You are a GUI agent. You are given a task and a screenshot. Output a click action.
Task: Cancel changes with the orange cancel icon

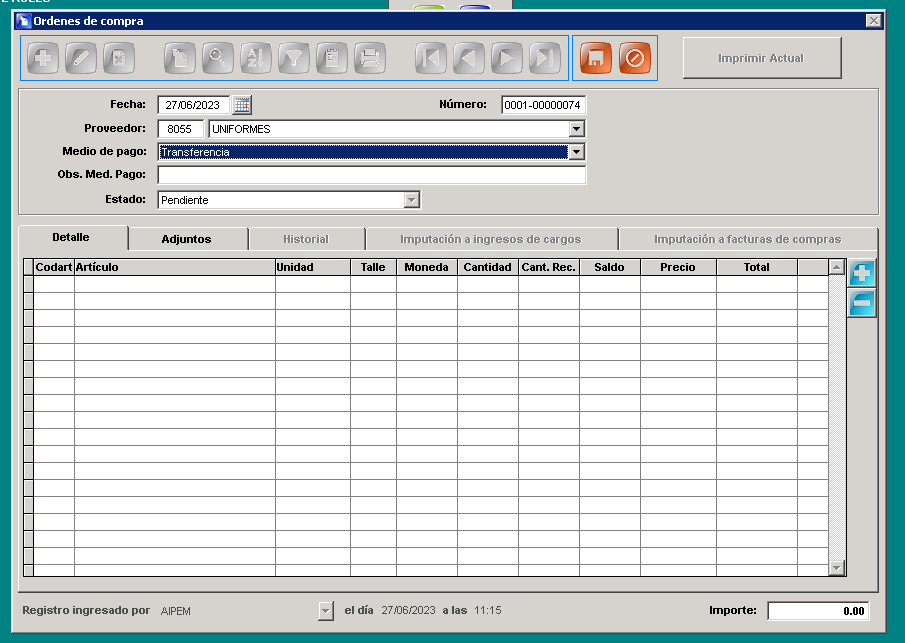click(x=634, y=58)
